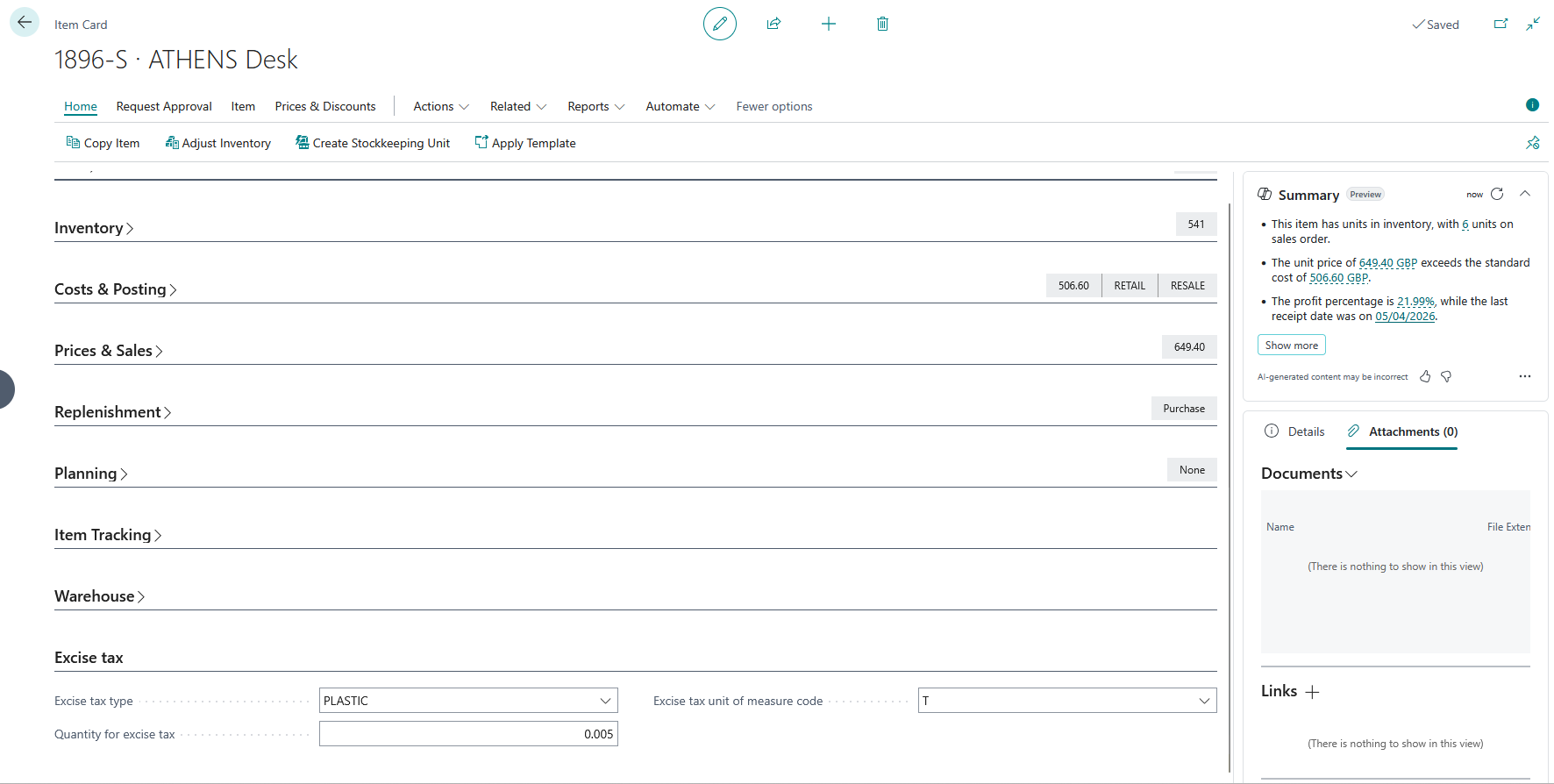The height and width of the screenshot is (784, 1554).
Task: Expand the Warehouse section
Action: click(100, 596)
